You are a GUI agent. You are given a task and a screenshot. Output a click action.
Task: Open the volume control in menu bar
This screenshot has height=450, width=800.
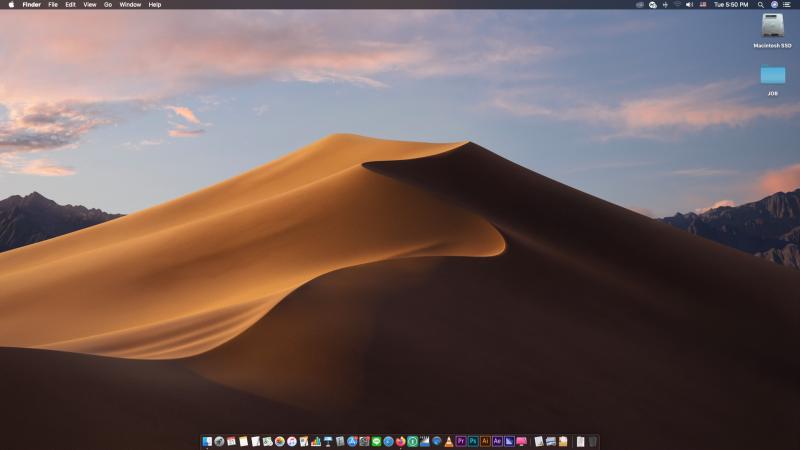coord(689,5)
